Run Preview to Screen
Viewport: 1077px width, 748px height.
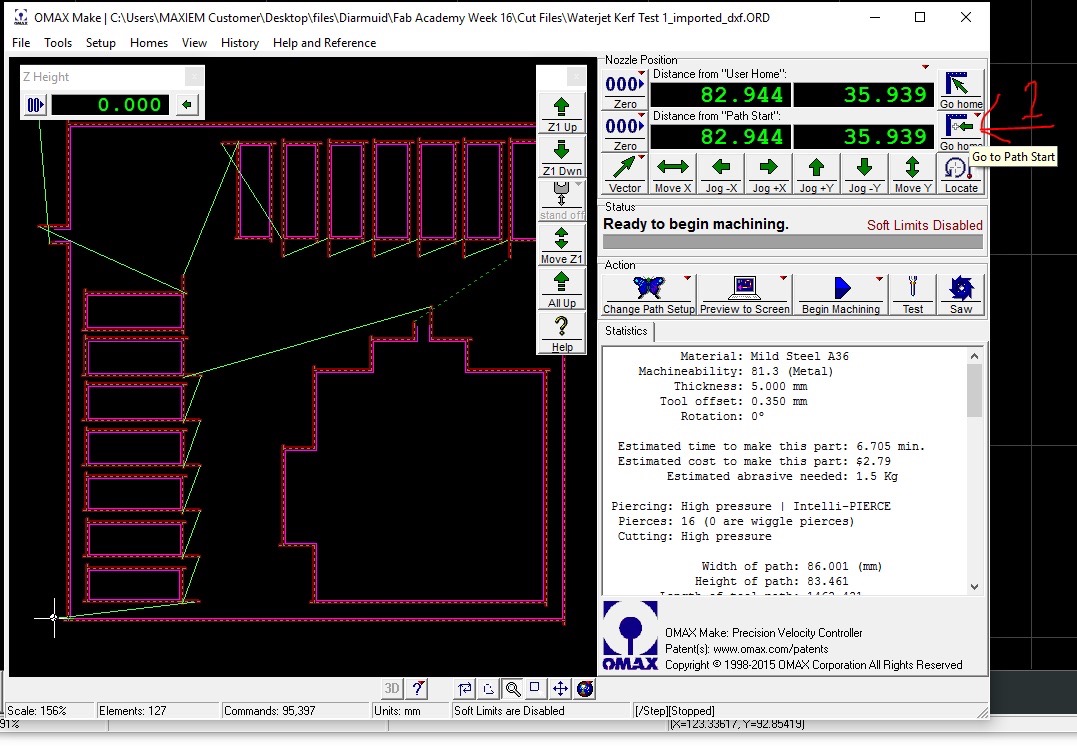745,295
